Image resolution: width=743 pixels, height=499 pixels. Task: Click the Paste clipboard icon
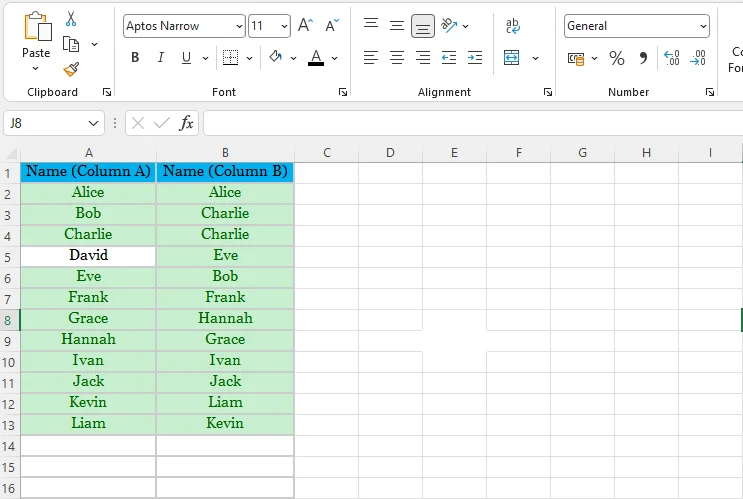coord(37,27)
